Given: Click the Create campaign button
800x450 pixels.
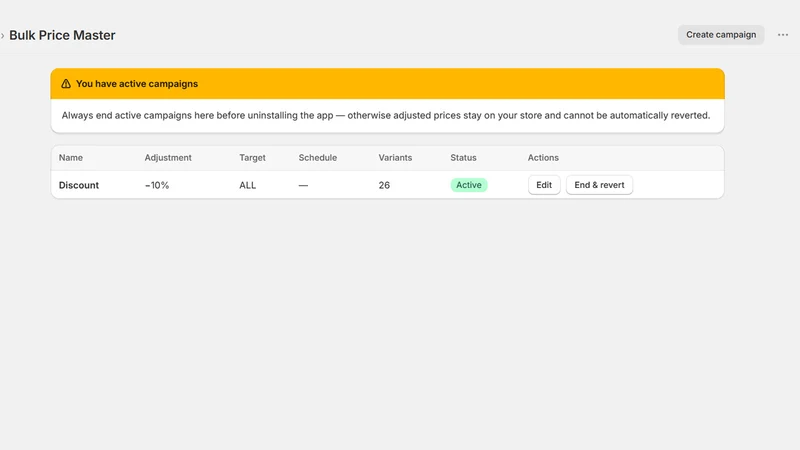Looking at the screenshot, I should pos(721,35).
